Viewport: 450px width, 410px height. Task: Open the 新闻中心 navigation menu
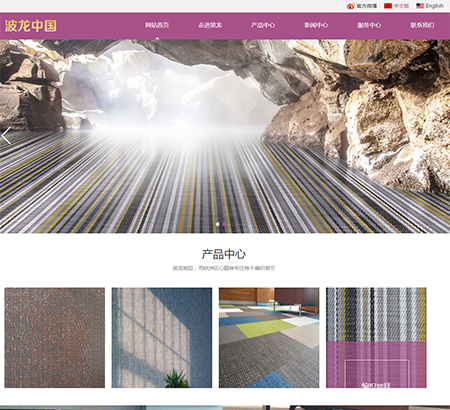(x=316, y=25)
